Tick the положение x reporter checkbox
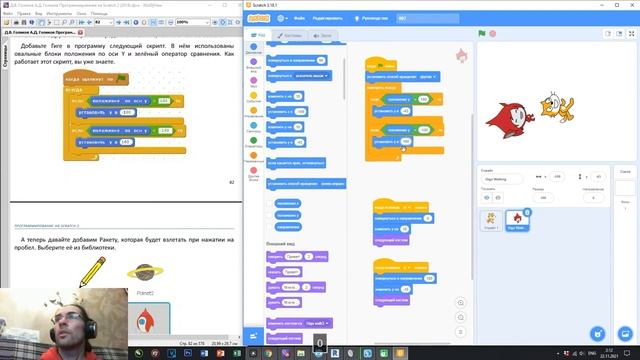 [269, 203]
